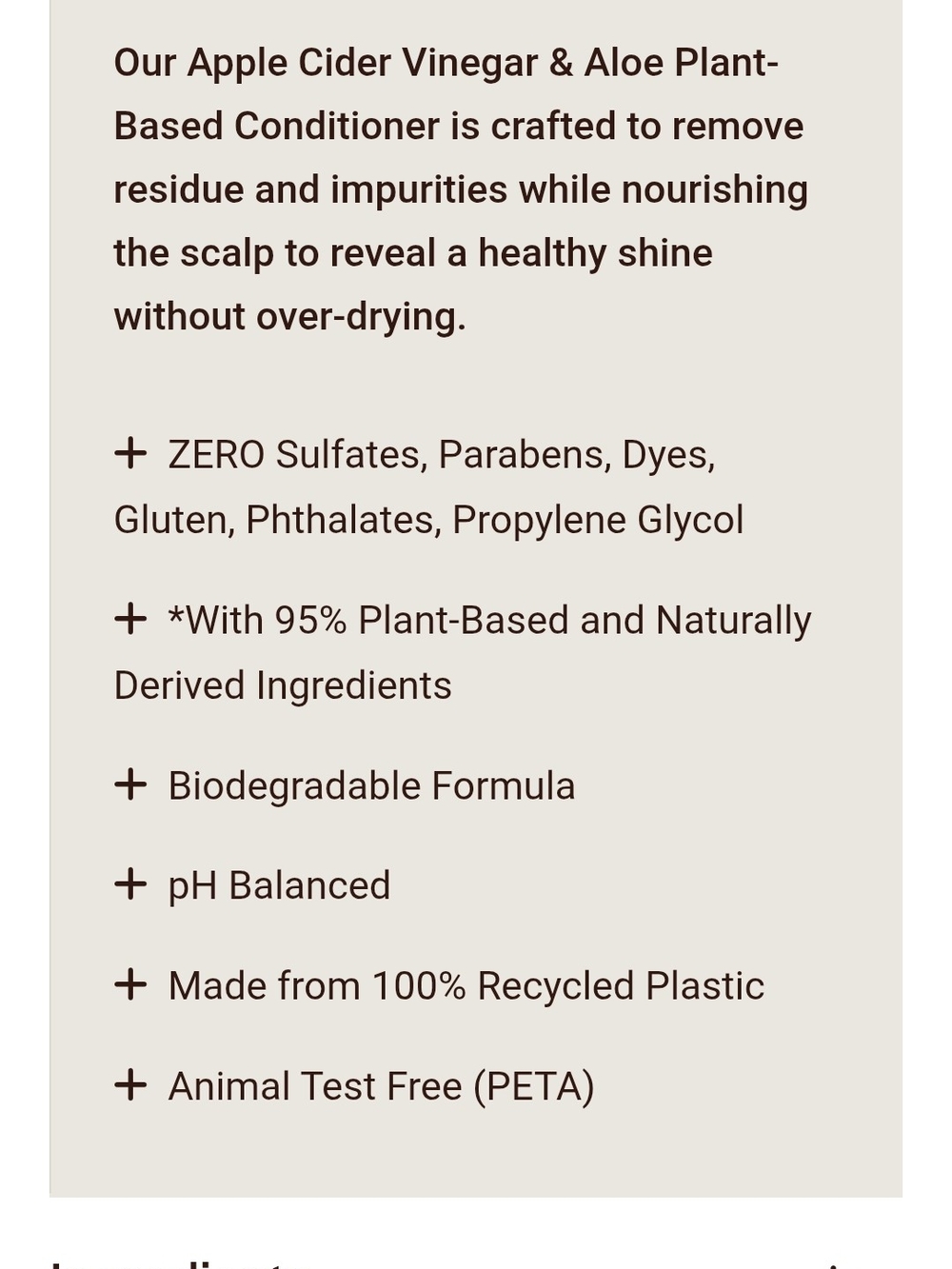Tap the plus icon beside pH Balanced
Screen dimensions: 952x1269
(130, 884)
